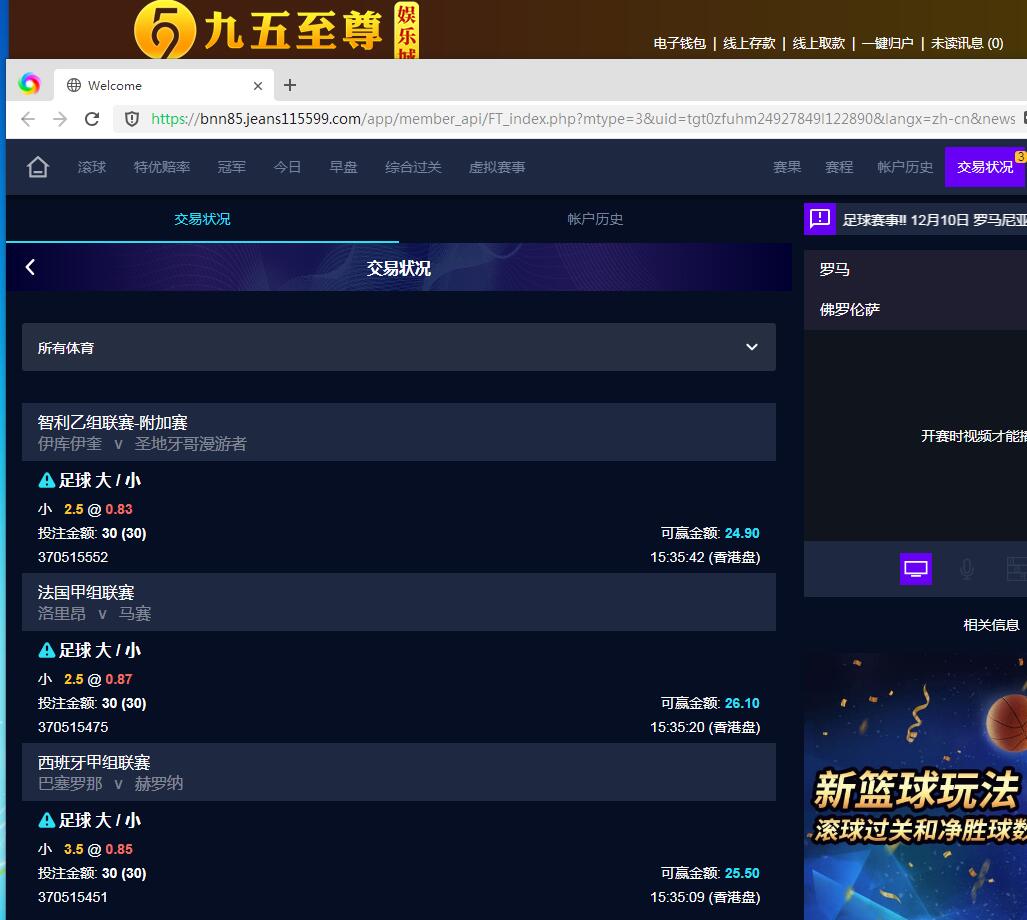This screenshot has width=1027, height=920.
Task: Click the shield security icon in the address bar
Action: tap(132, 119)
